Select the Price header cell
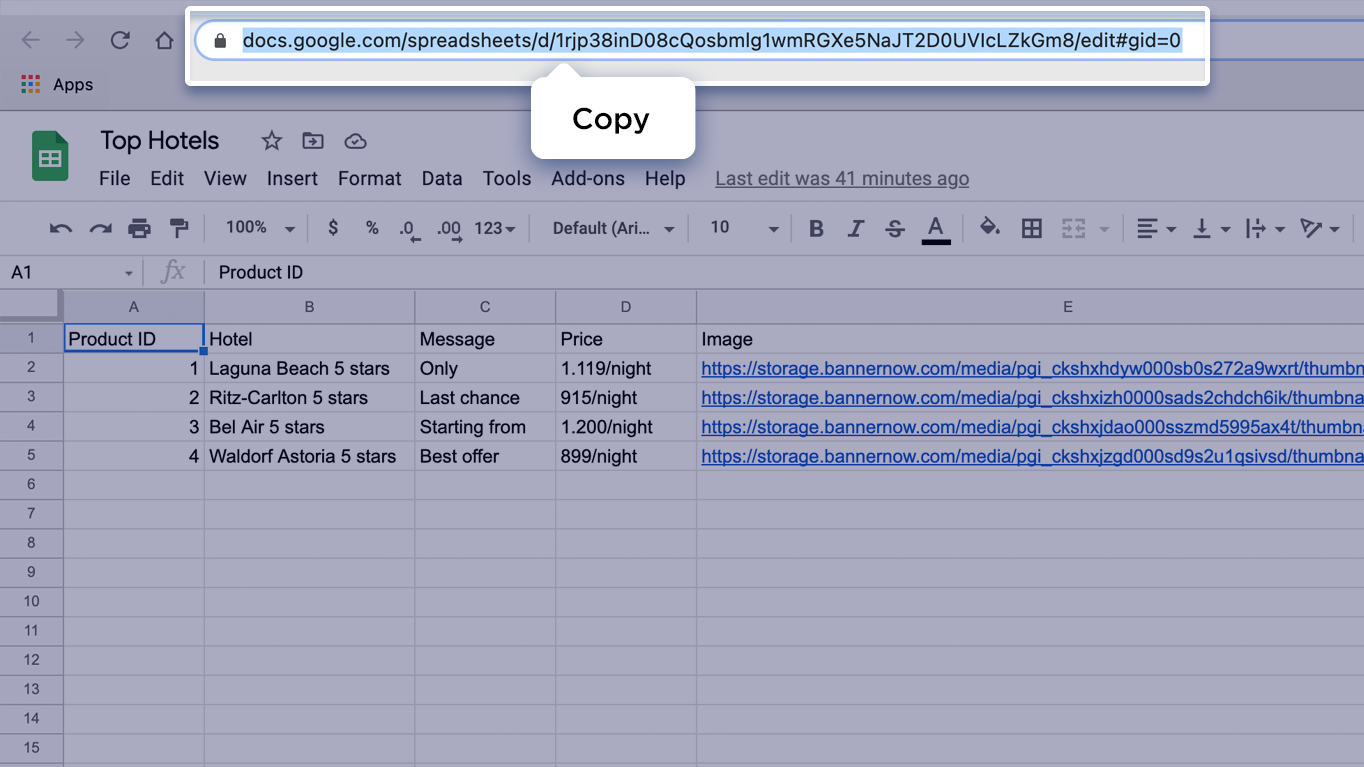The image size is (1364, 767). point(626,339)
